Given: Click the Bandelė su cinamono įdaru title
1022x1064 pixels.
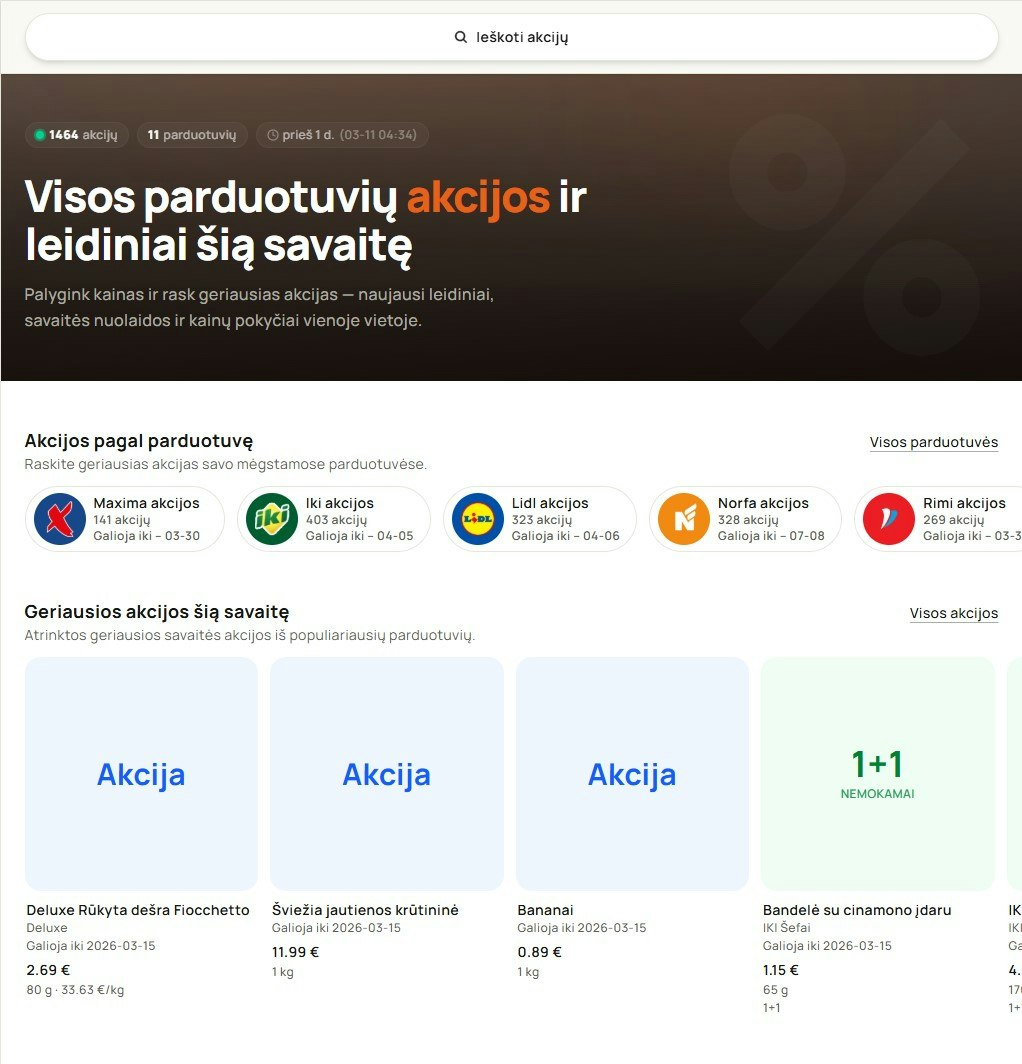Looking at the screenshot, I should pos(856,910).
